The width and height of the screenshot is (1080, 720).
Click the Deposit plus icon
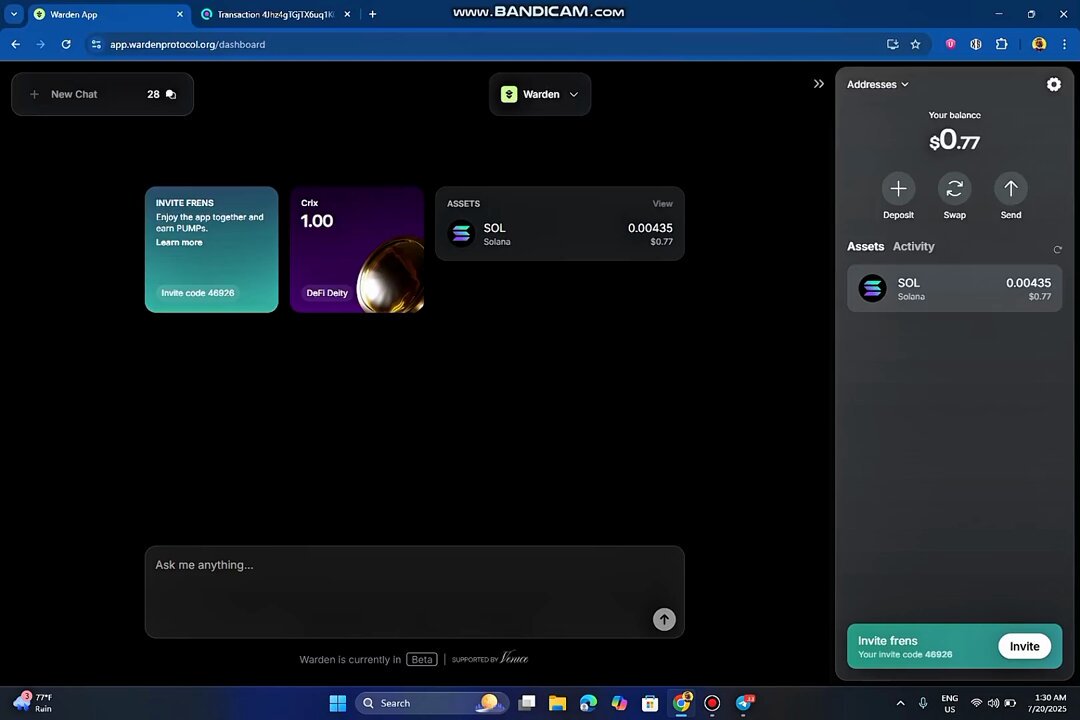(x=898, y=189)
